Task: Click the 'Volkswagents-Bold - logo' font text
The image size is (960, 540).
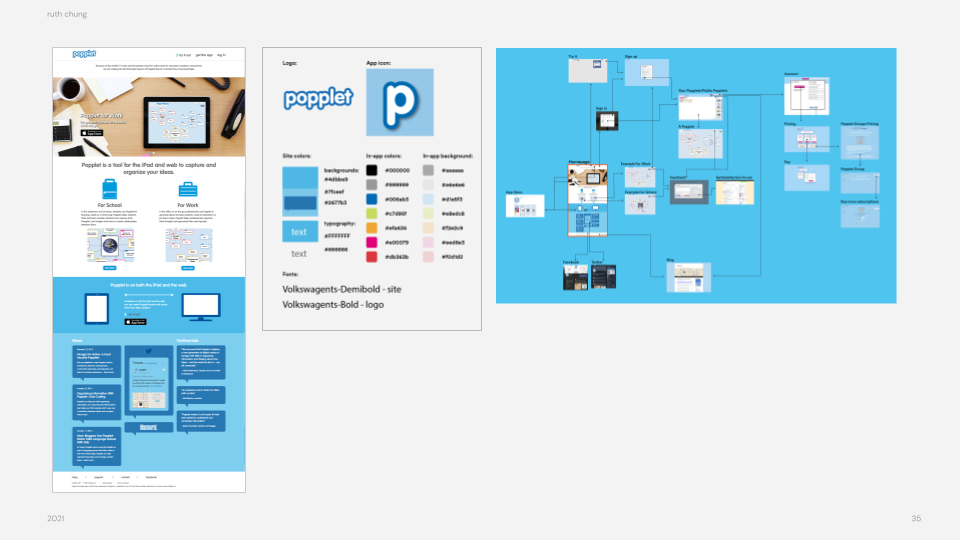Action: point(333,304)
